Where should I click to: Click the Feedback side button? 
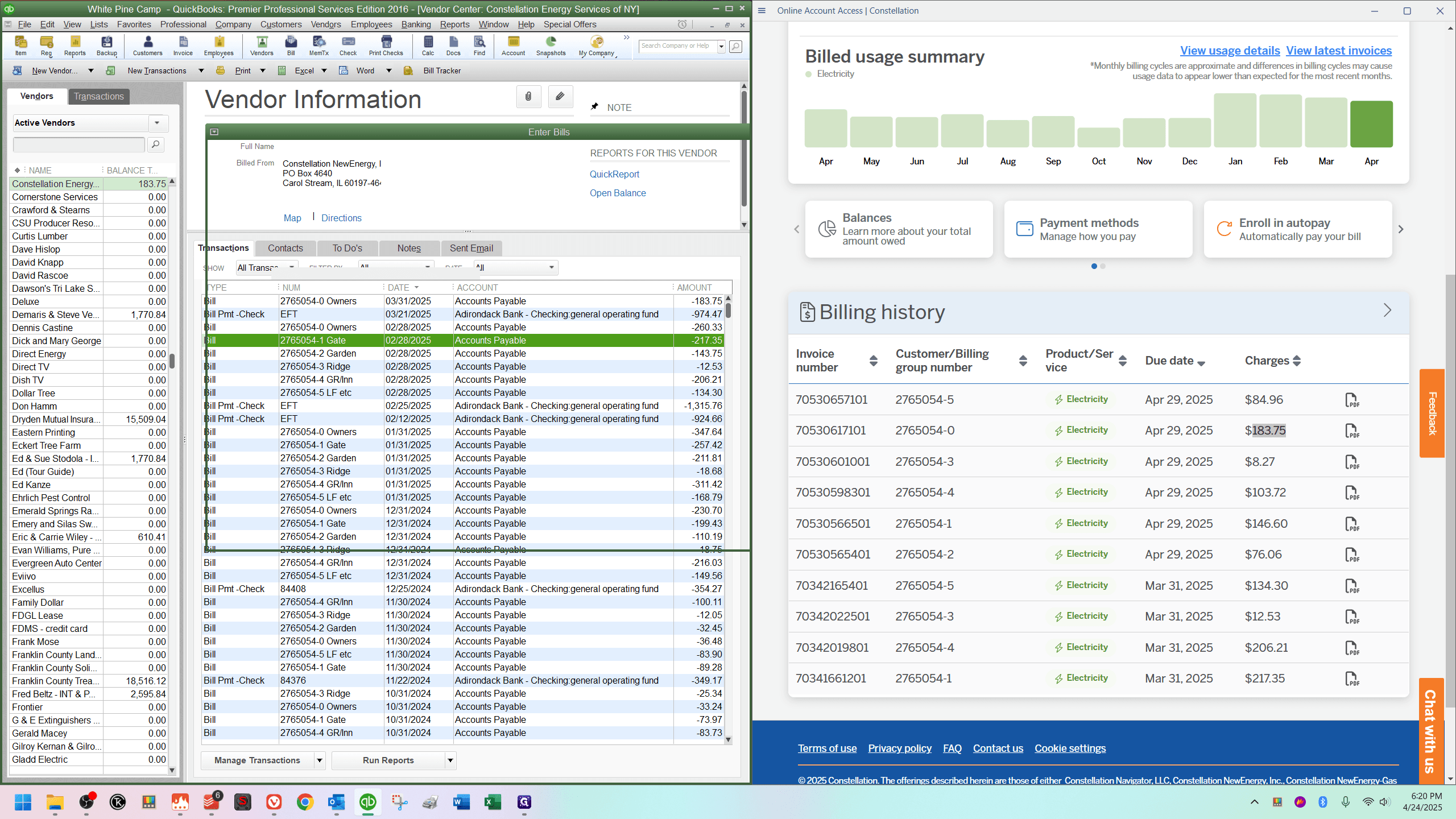(x=1432, y=413)
